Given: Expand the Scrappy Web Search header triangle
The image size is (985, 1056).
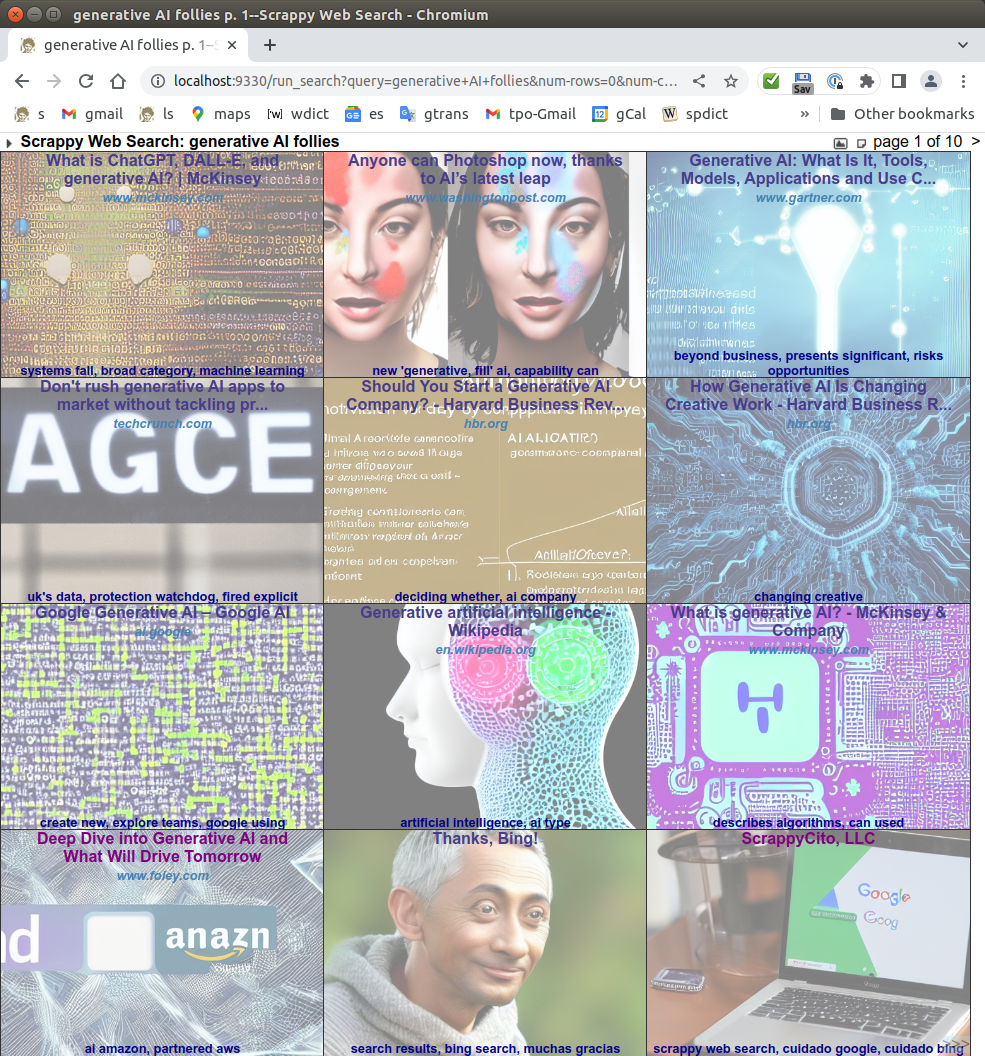Looking at the screenshot, I should point(9,143).
